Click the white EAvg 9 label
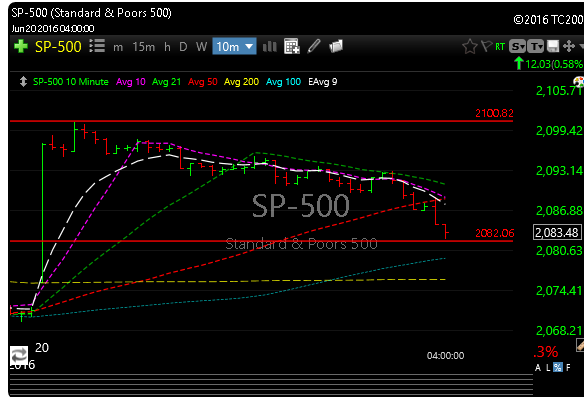This screenshot has width=584, height=397. 323,82
